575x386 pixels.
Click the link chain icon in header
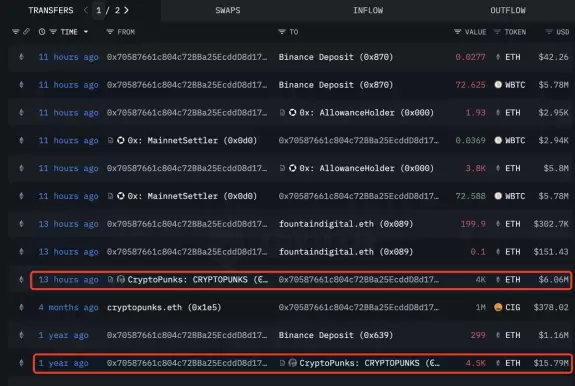coord(26,32)
